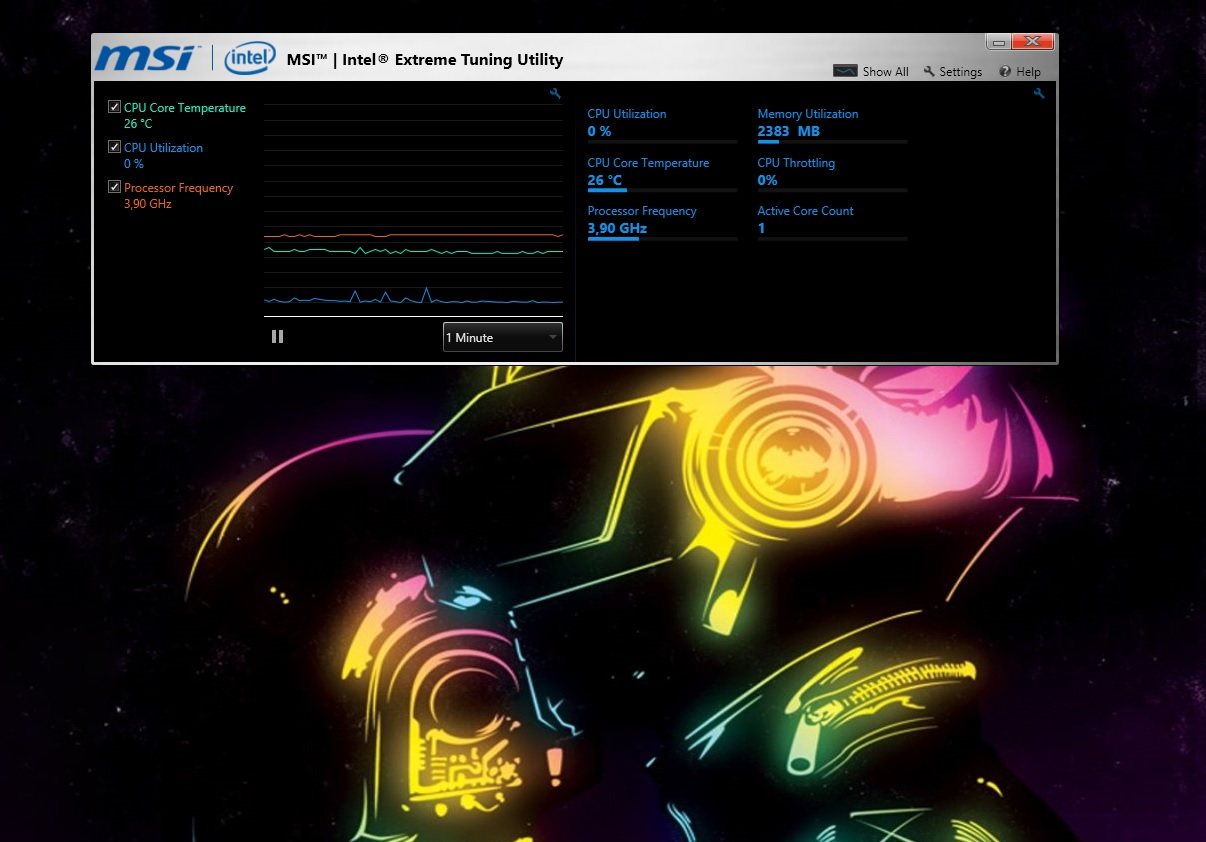
Task: Open Settings from the header
Action: [953, 72]
